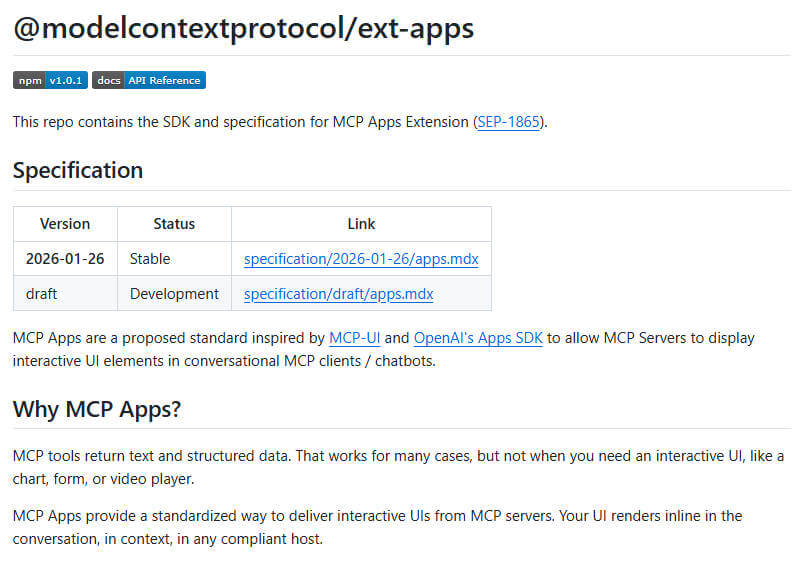Click the paragraph starting 'MCP Apps provide a standardized'
Image resolution: width=793 pixels, height=570 pixels.
click(378, 528)
